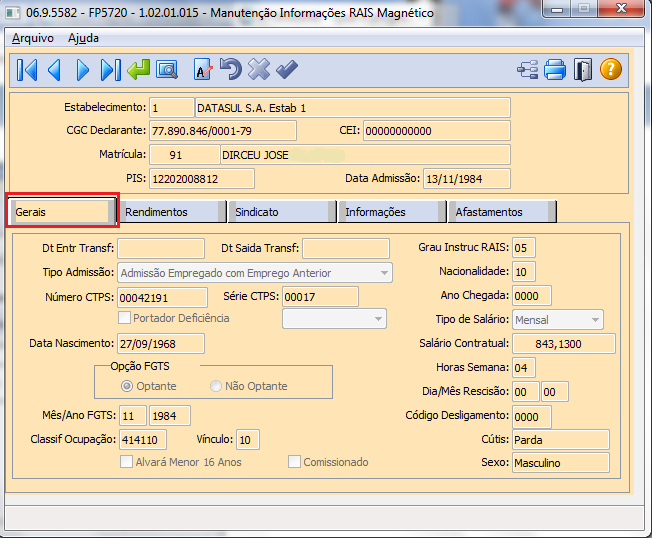This screenshot has height=538, width=652.
Task: Go to the previous record
Action: pos(54,69)
